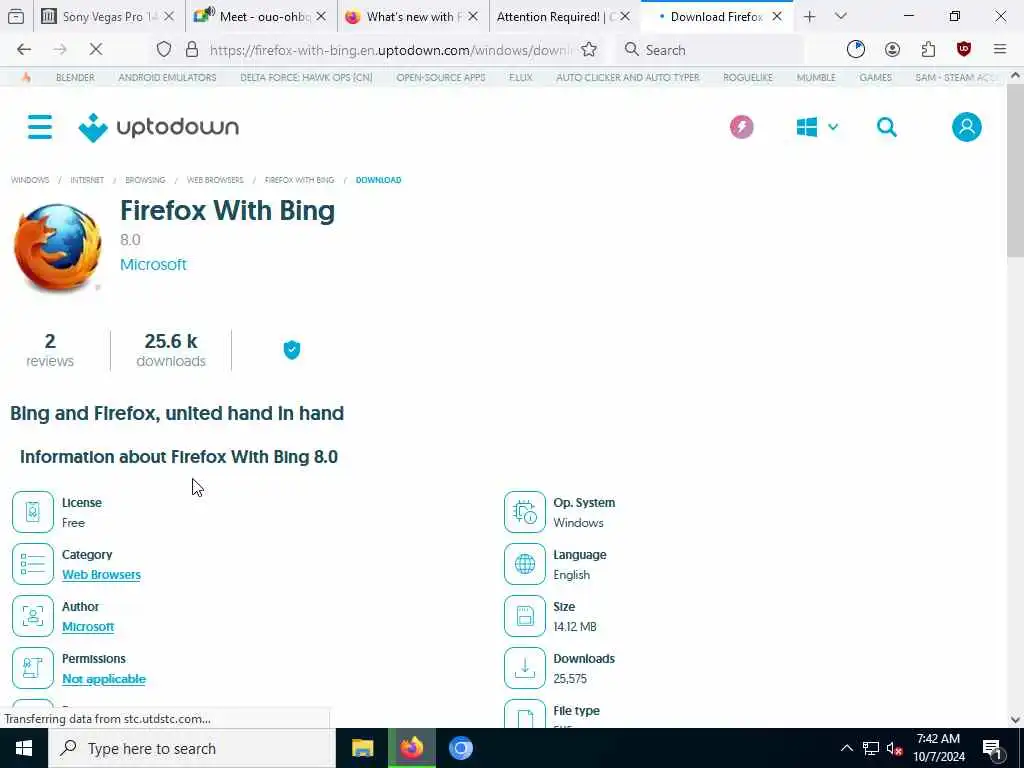Viewport: 1024px width, 768px height.
Task: Open the Uptodown hamburger menu
Action: pos(40,127)
